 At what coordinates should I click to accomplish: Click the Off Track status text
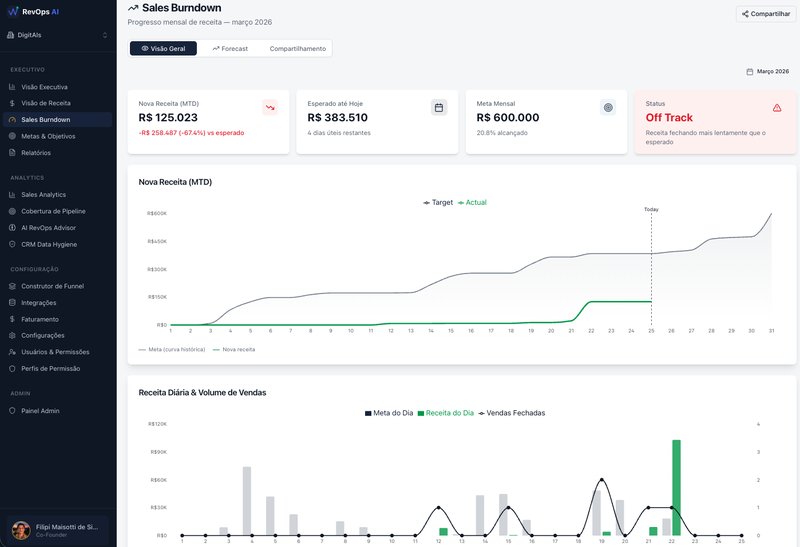669,117
